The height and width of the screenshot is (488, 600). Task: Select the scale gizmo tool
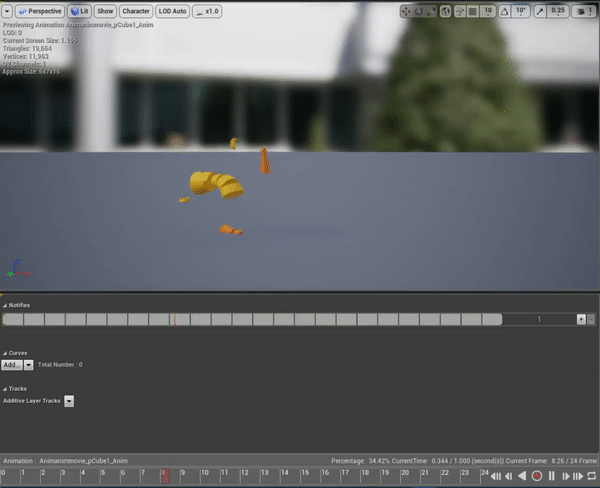(431, 11)
